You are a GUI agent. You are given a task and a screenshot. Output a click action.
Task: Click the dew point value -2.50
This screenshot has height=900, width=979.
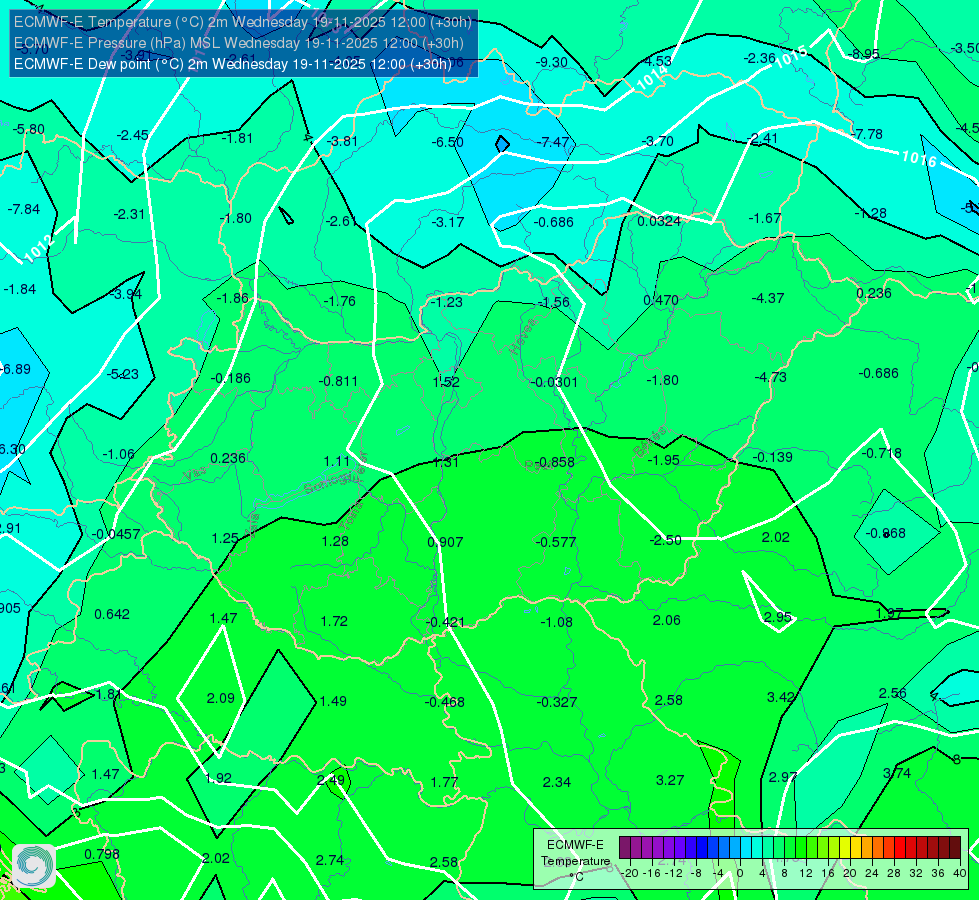tap(665, 540)
